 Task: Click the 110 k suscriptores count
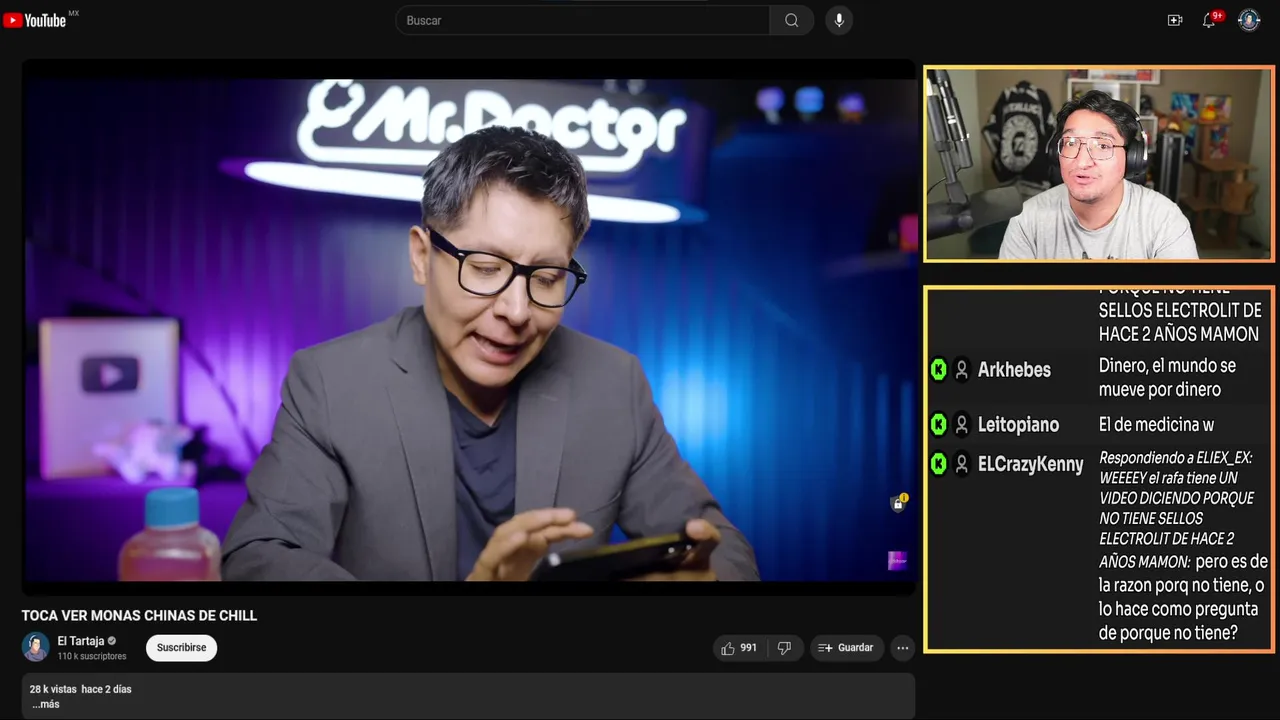coord(92,656)
